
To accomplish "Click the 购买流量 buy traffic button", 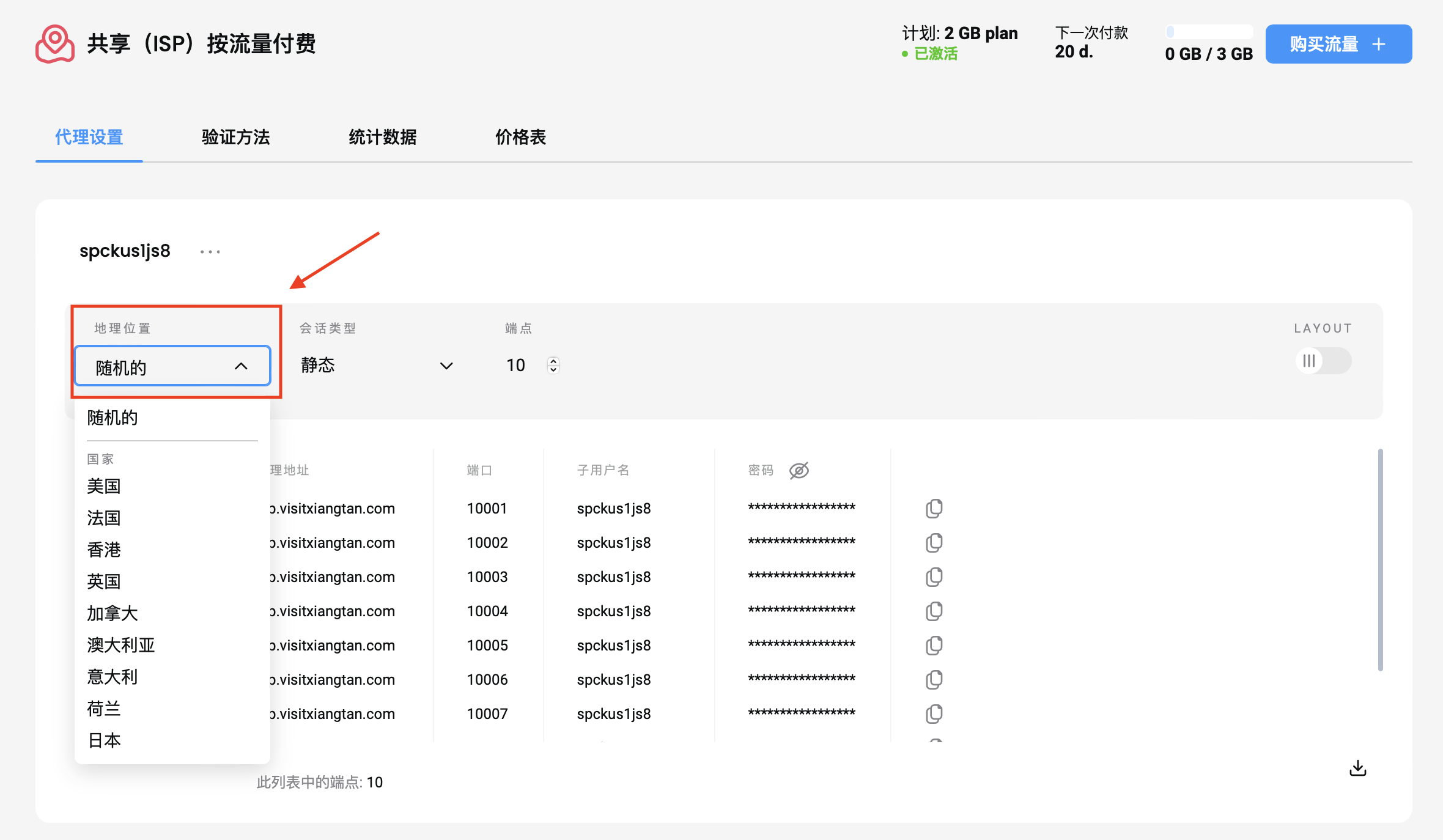I will (x=1338, y=44).
